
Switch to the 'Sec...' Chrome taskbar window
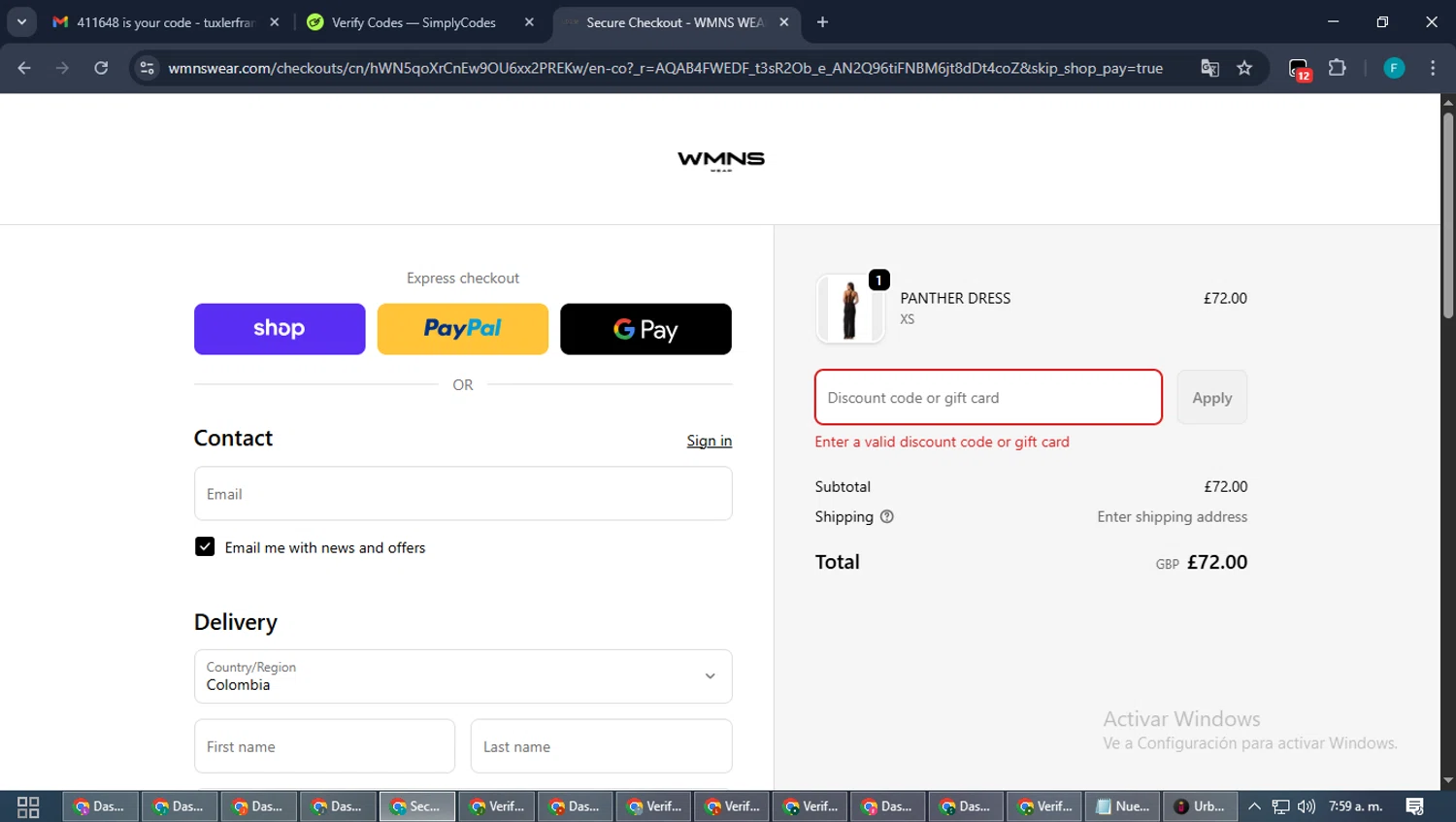click(x=416, y=806)
